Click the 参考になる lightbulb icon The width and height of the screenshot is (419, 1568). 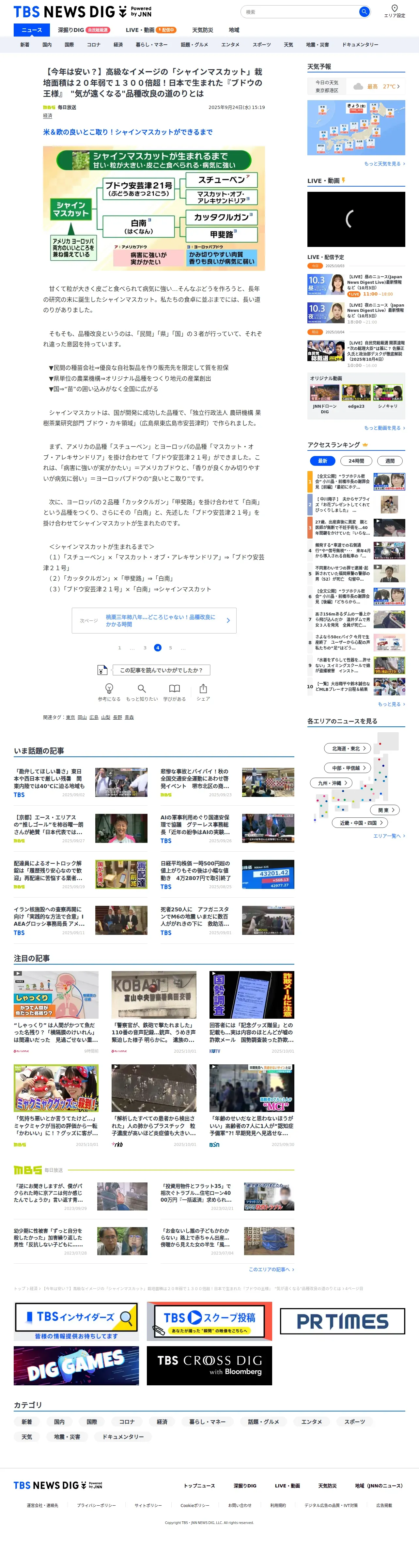point(109,689)
